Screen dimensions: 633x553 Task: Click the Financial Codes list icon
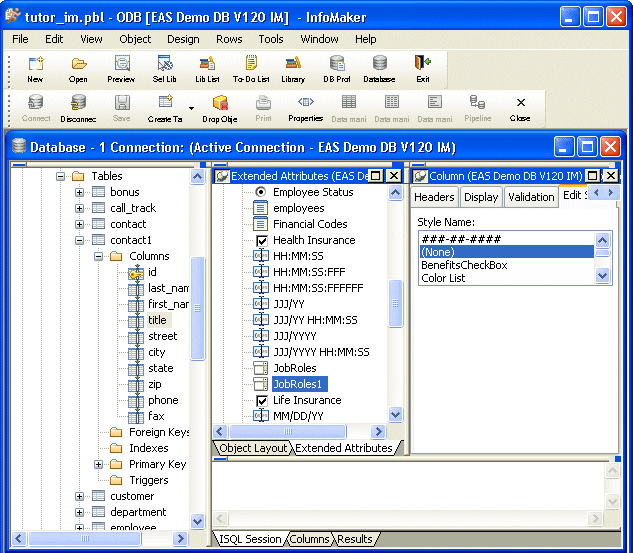[260, 224]
